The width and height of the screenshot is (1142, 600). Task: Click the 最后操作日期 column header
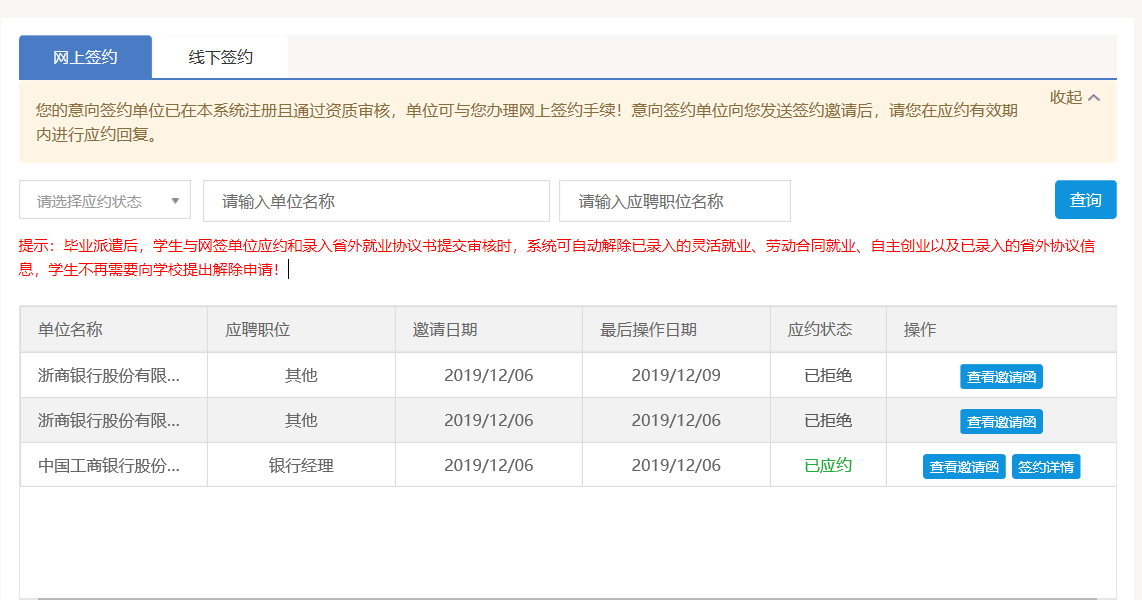(648, 329)
